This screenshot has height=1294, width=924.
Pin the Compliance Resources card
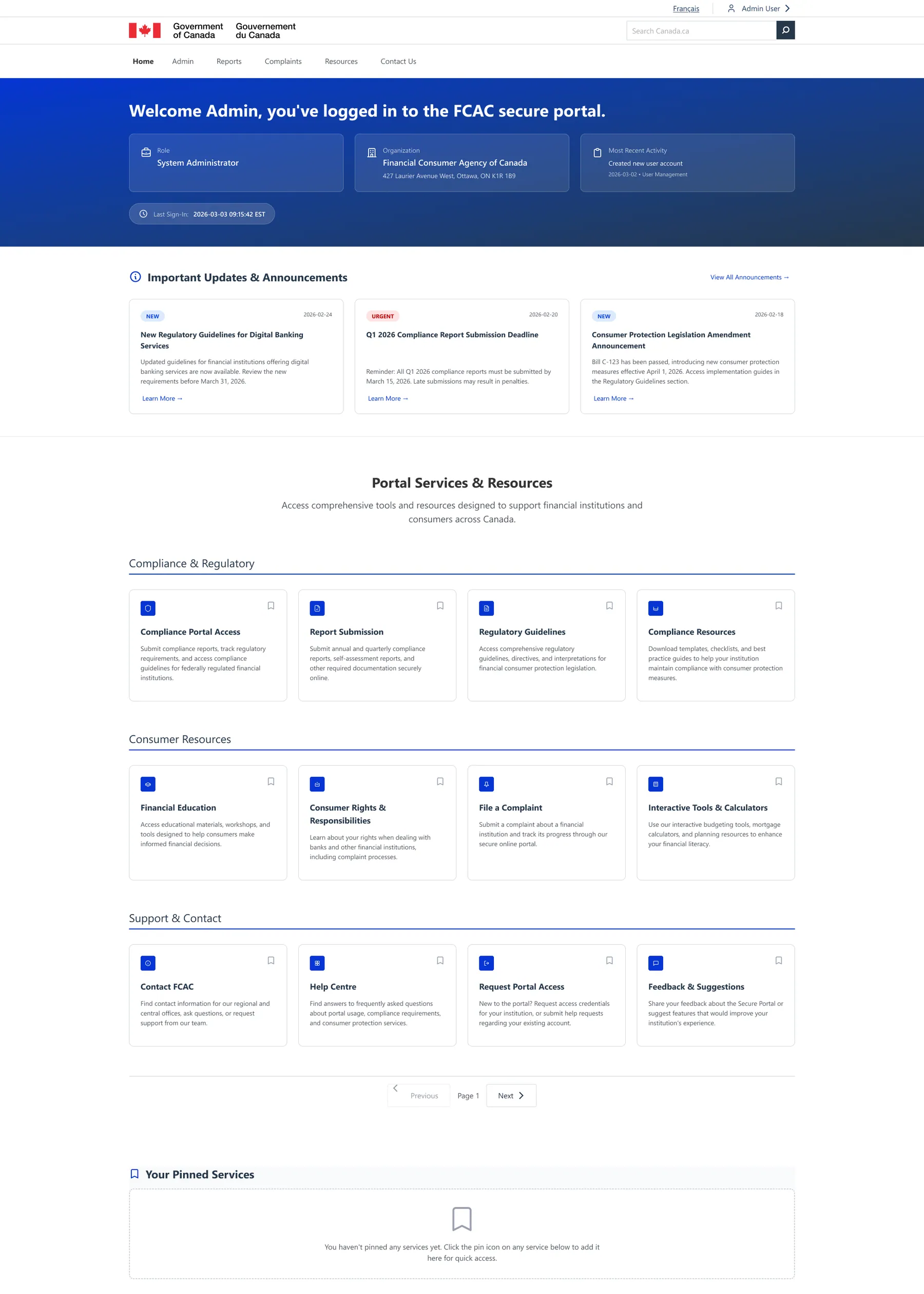pos(778,605)
